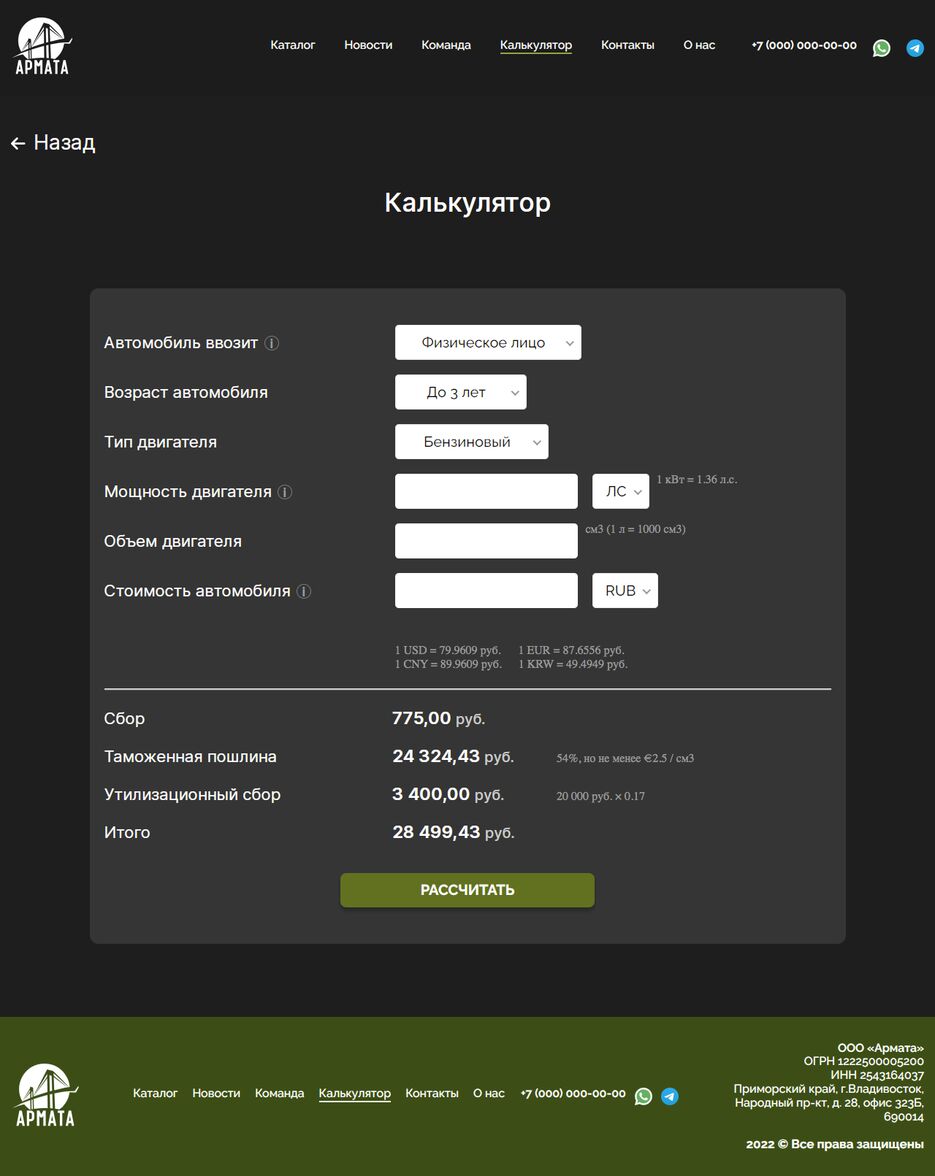Image resolution: width=935 pixels, height=1176 pixels.
Task: Focus the engine volume input field
Action: pos(486,541)
